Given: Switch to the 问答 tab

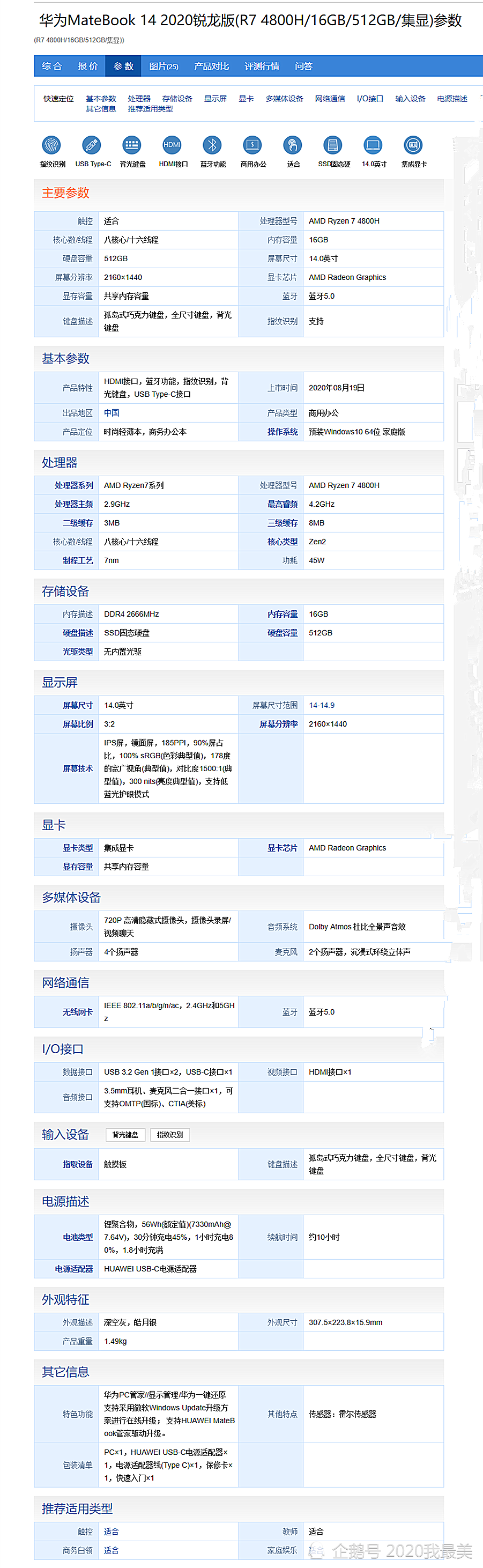Looking at the screenshot, I should [x=303, y=66].
